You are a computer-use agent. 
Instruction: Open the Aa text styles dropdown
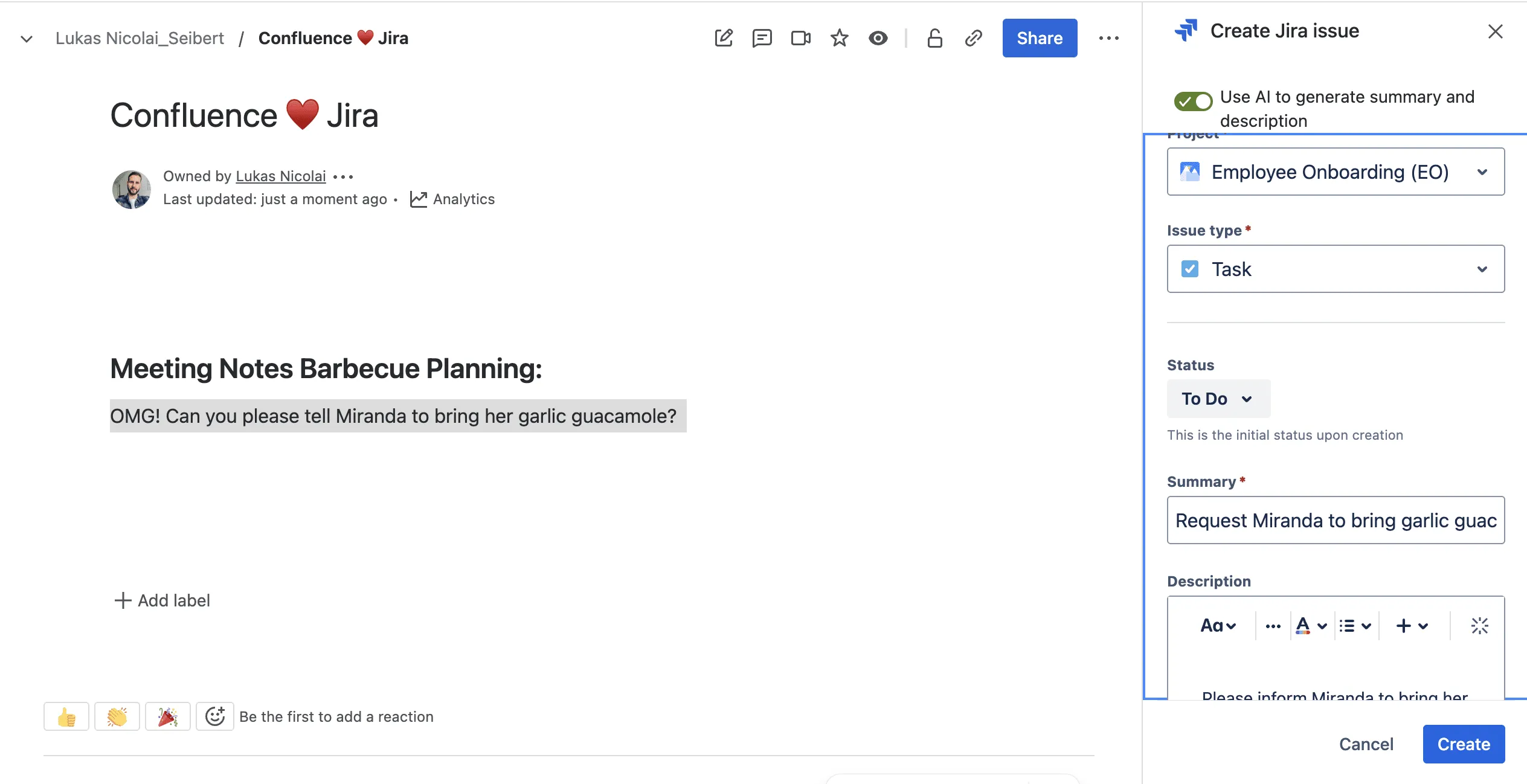click(x=1218, y=625)
